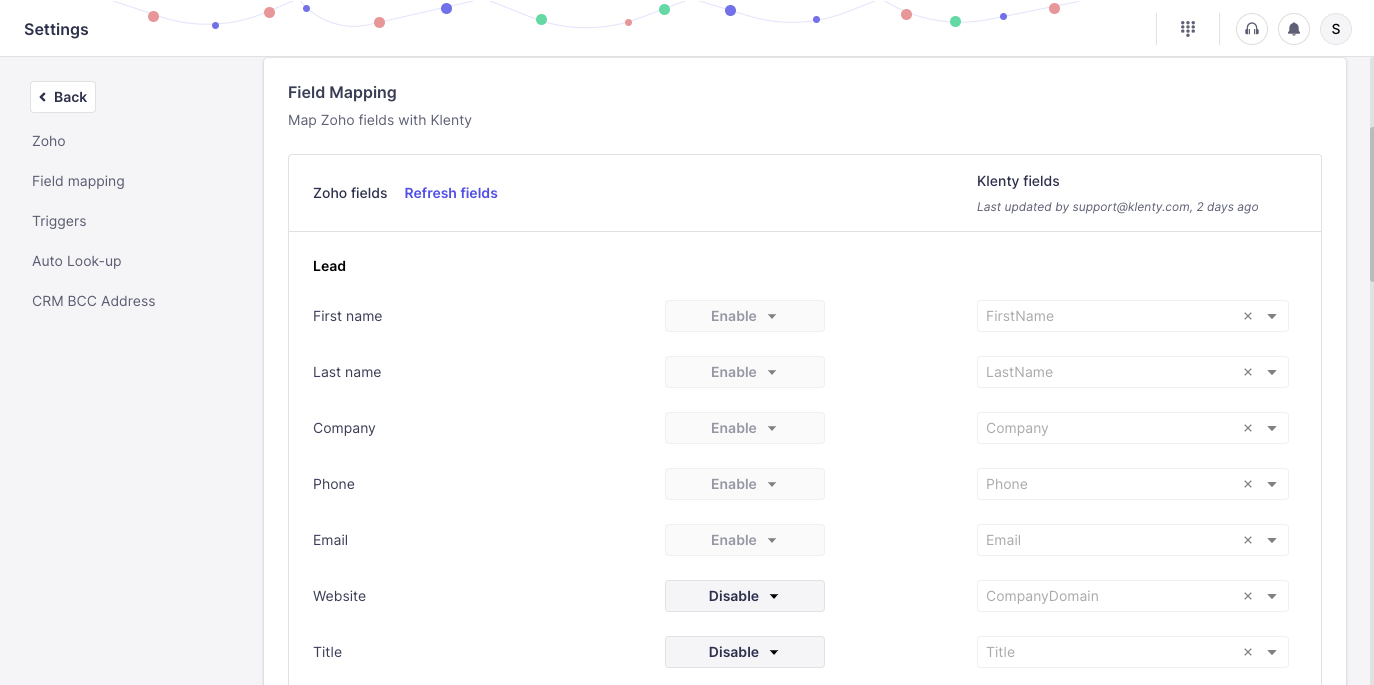The height and width of the screenshot is (685, 1374).
Task: Clear the FirstName field mapping
Action: click(x=1248, y=316)
